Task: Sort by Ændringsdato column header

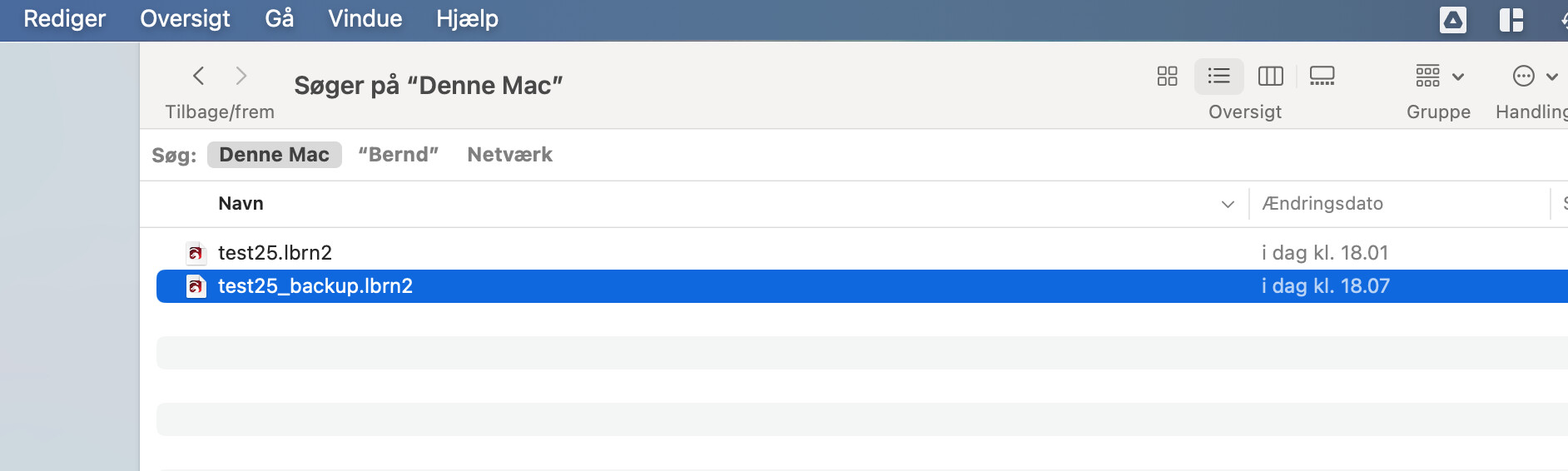Action: point(1322,204)
